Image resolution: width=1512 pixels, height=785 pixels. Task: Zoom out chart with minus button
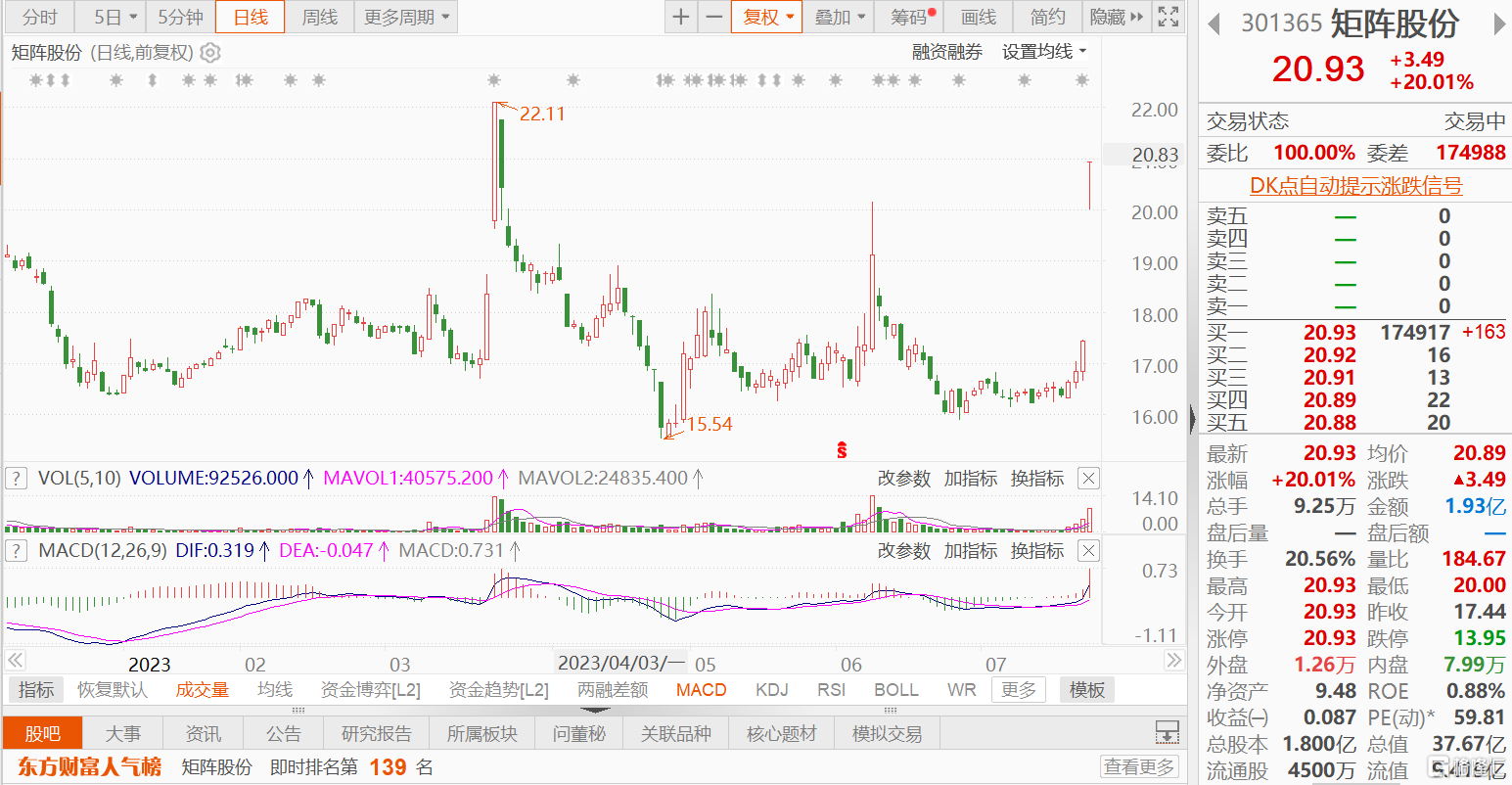(714, 17)
